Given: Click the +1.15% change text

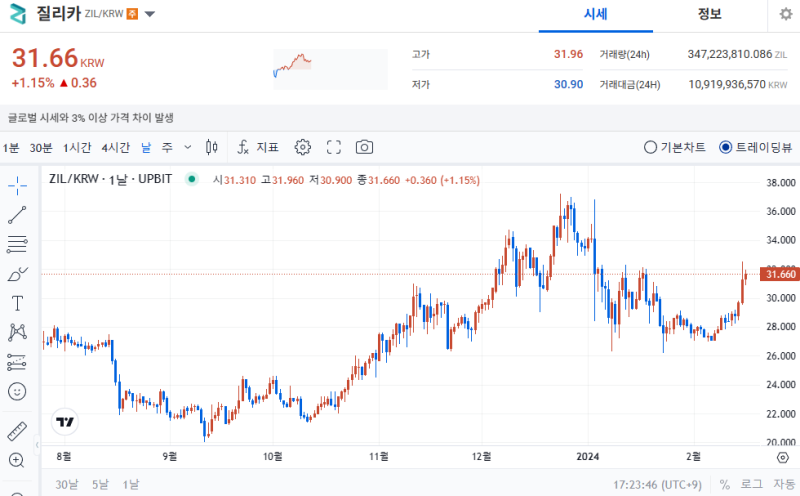Looking at the screenshot, I should [33, 83].
